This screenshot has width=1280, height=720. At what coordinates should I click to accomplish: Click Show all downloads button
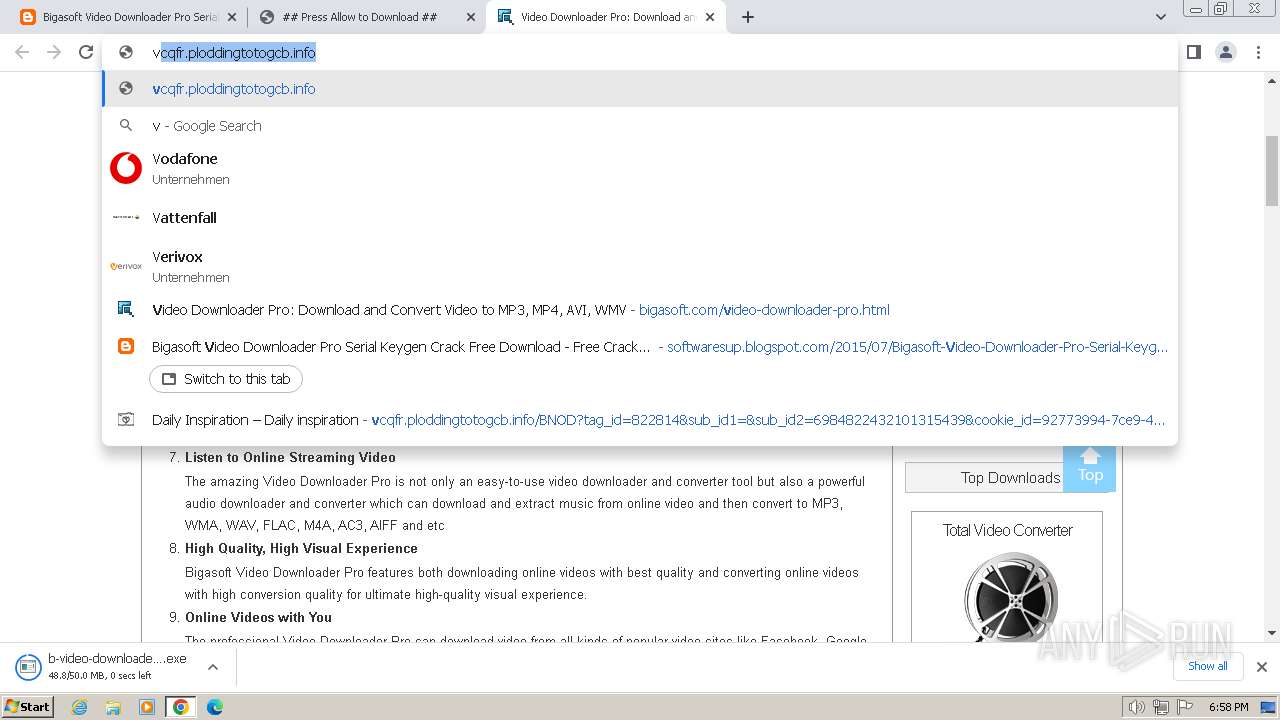[1208, 666]
